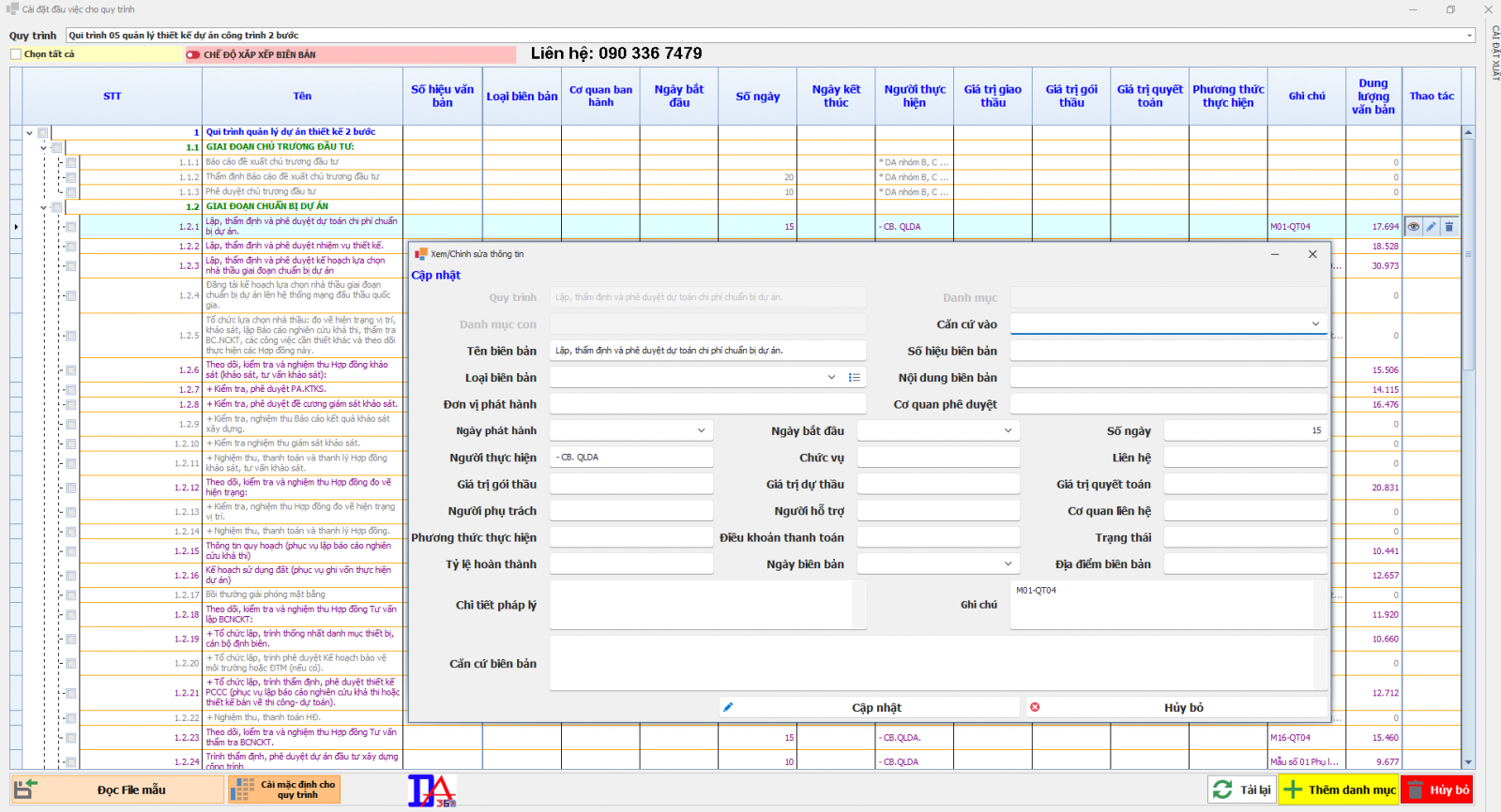
Task: Check the box for row 1.2.12
Action: click(71, 488)
